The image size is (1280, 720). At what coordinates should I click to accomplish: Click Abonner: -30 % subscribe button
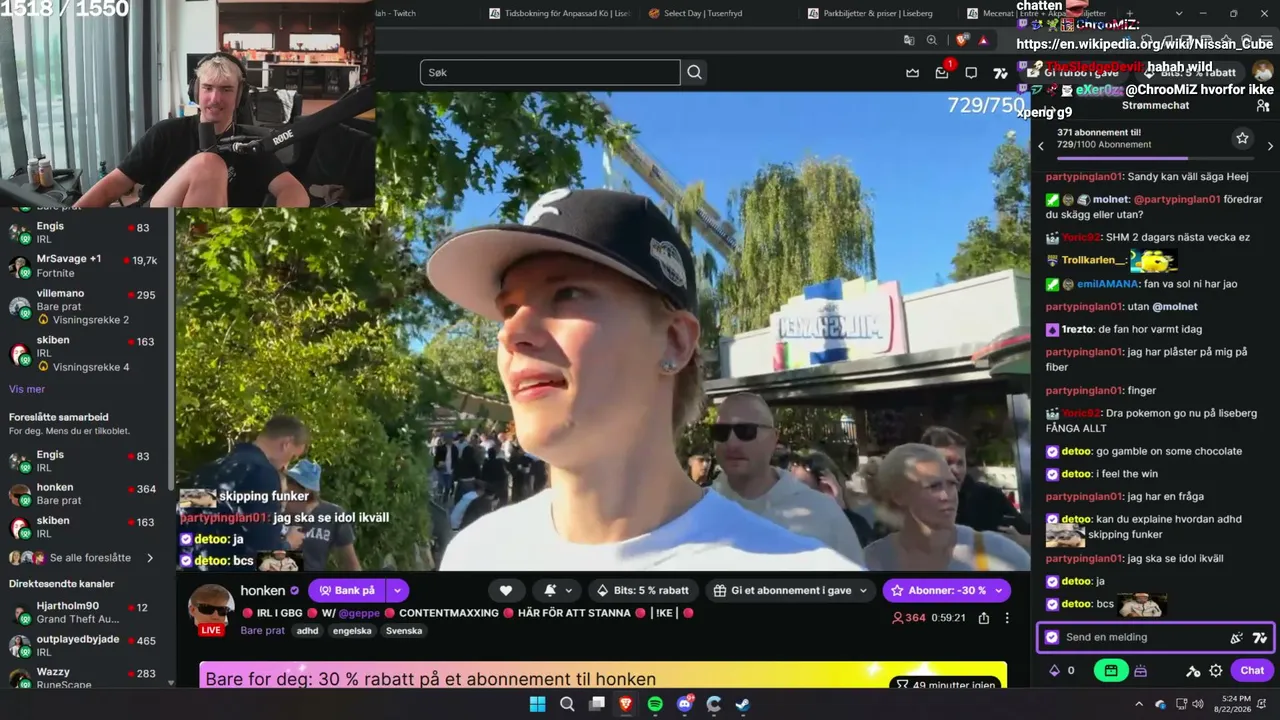pos(946,591)
